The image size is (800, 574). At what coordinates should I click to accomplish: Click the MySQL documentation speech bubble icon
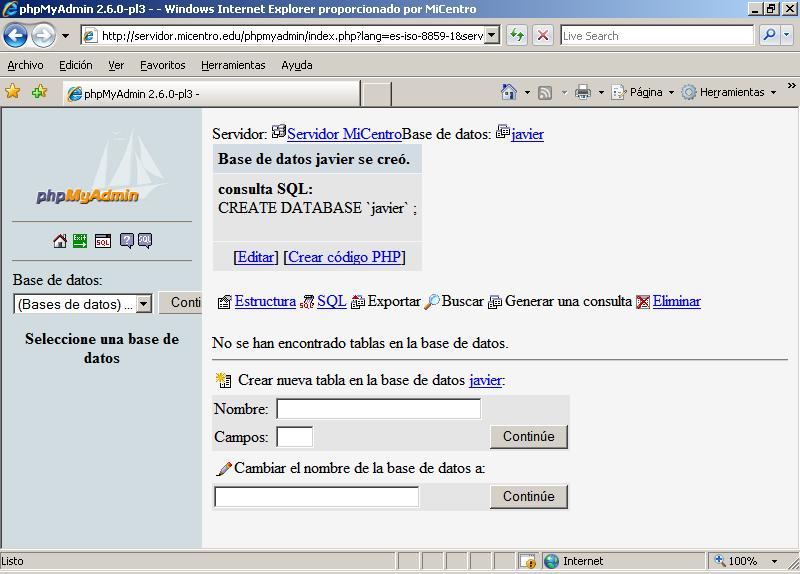(145, 241)
